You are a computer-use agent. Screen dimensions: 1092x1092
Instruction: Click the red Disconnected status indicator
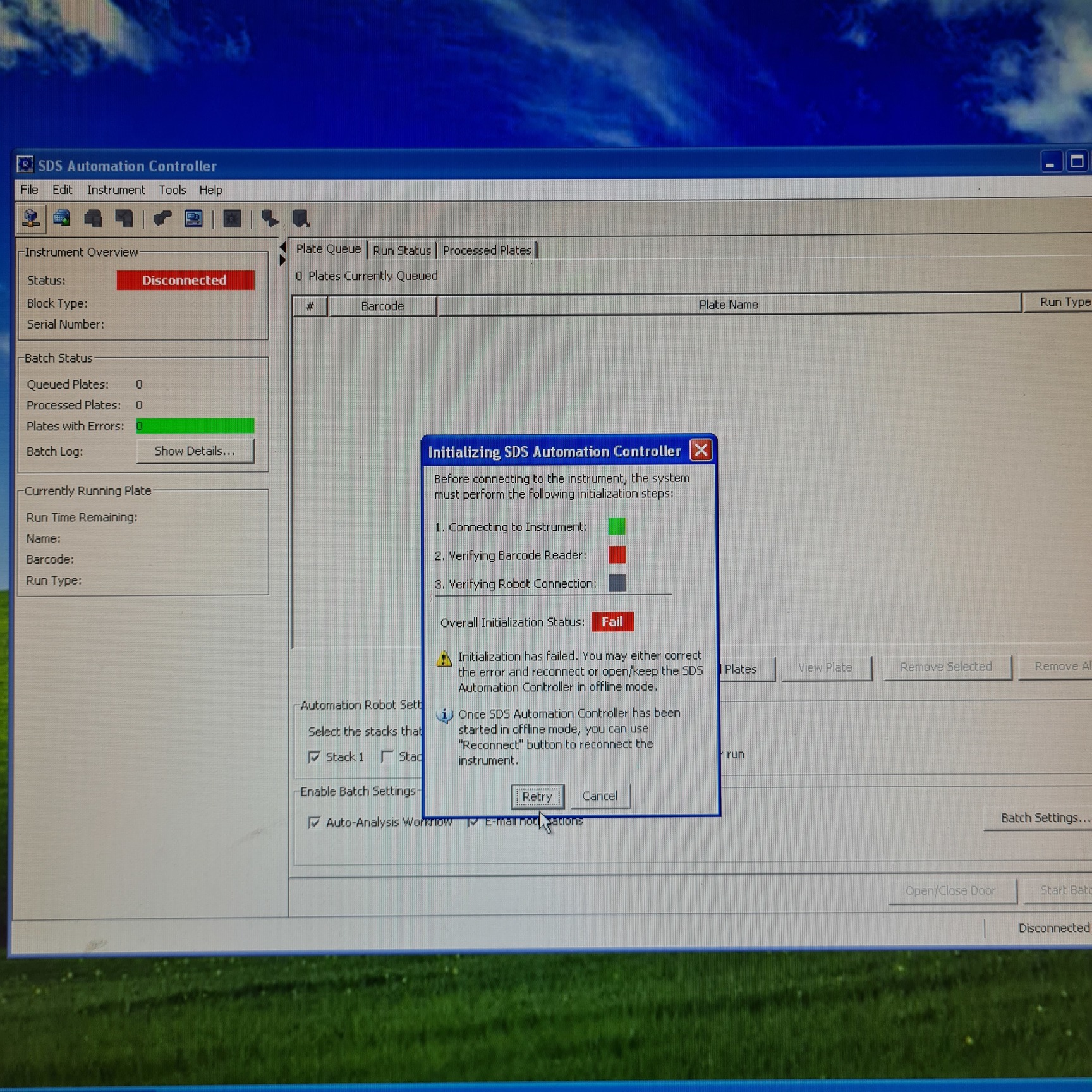(x=185, y=280)
